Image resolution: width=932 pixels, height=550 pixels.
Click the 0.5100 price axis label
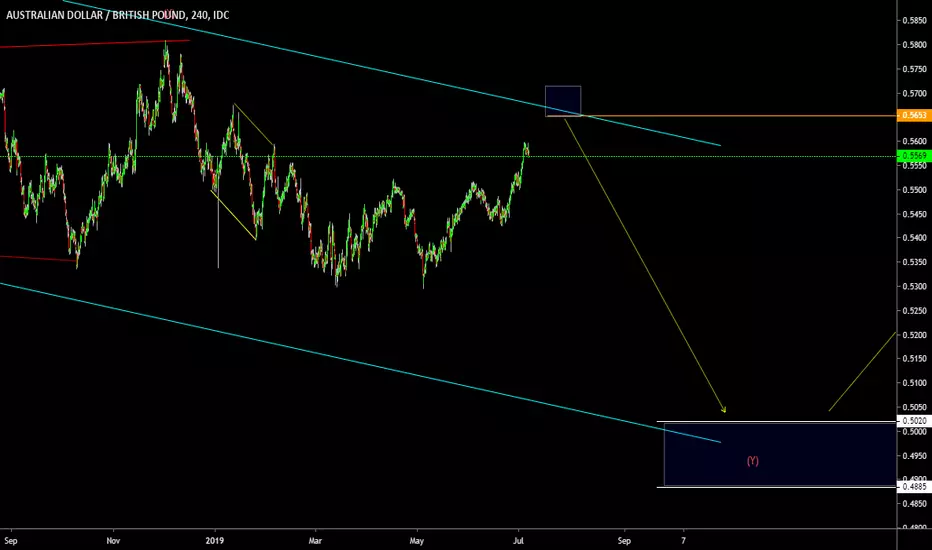coord(914,383)
